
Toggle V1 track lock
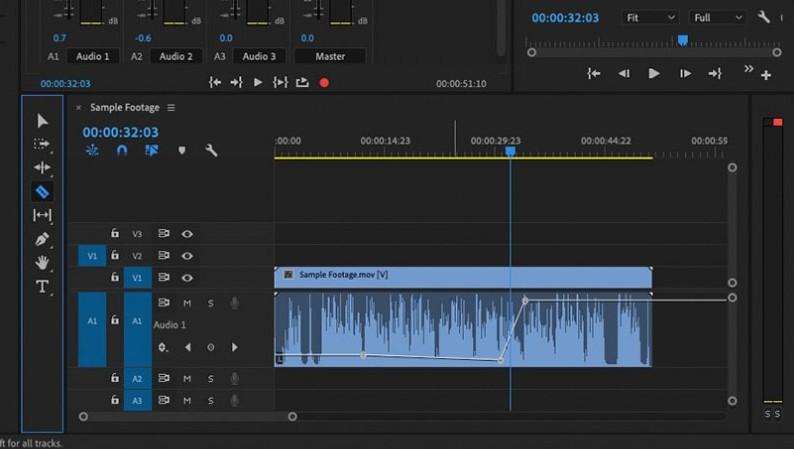(115, 277)
